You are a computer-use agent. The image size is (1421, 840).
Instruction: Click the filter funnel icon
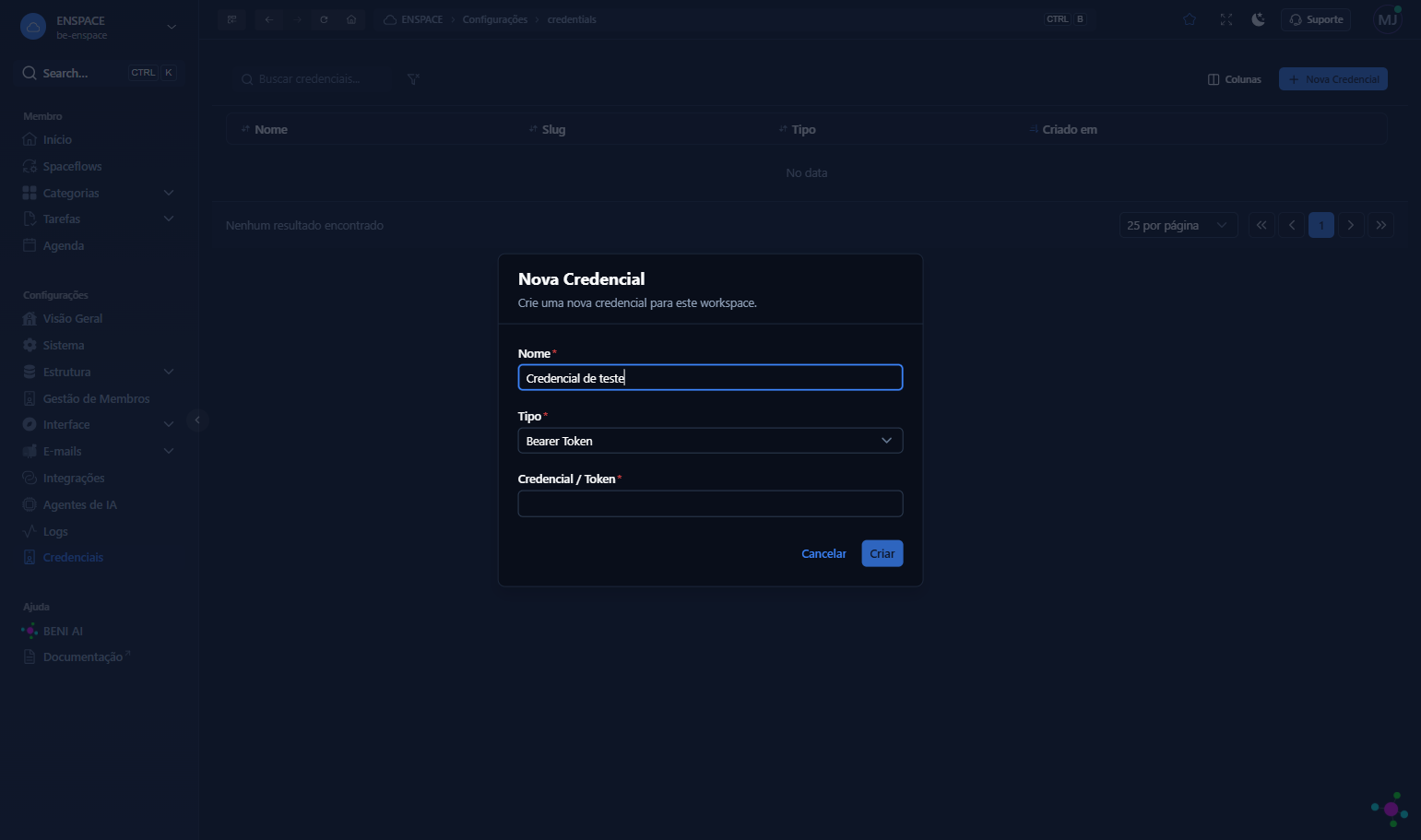click(413, 79)
